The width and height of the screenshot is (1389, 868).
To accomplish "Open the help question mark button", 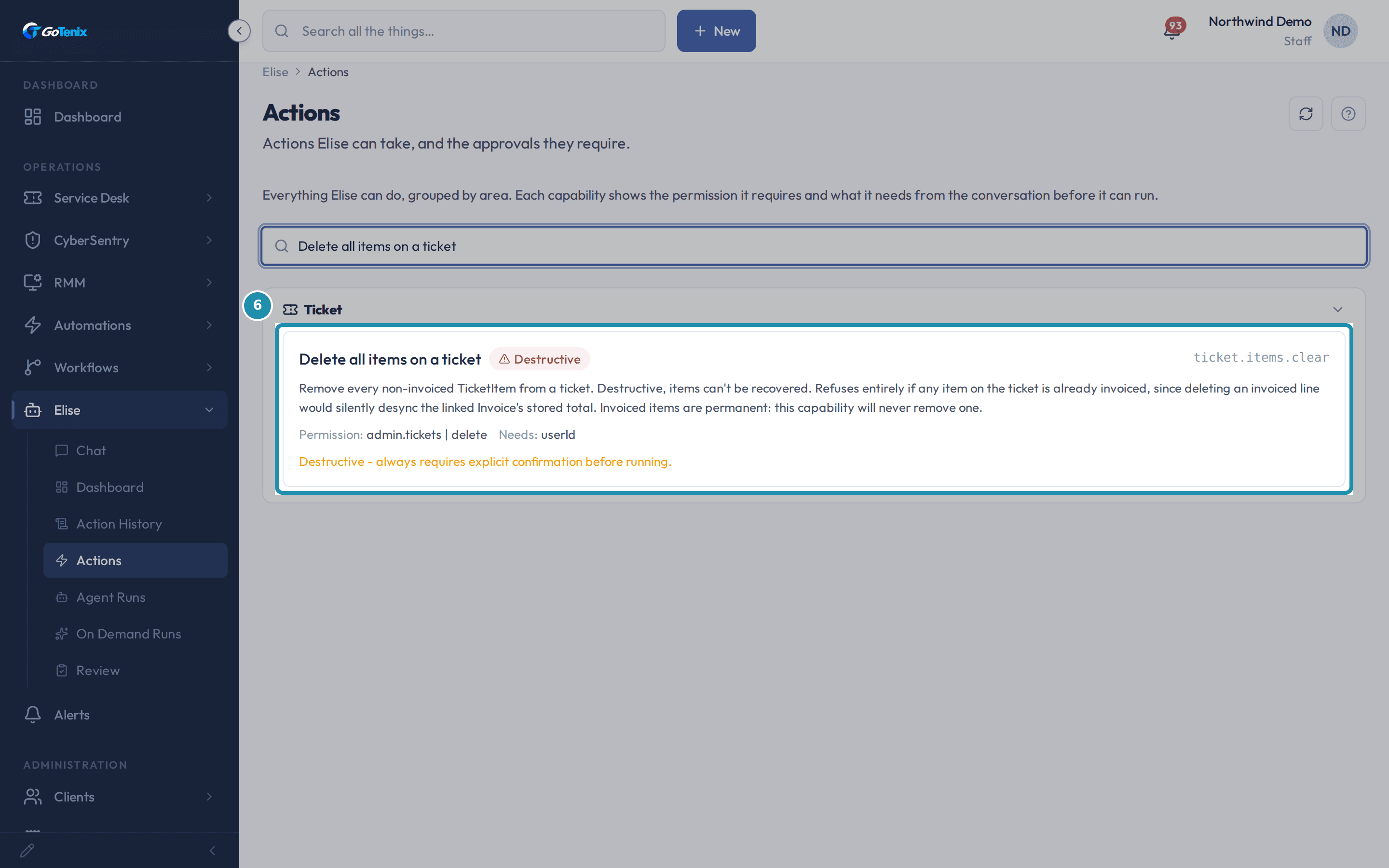I will click(x=1348, y=114).
